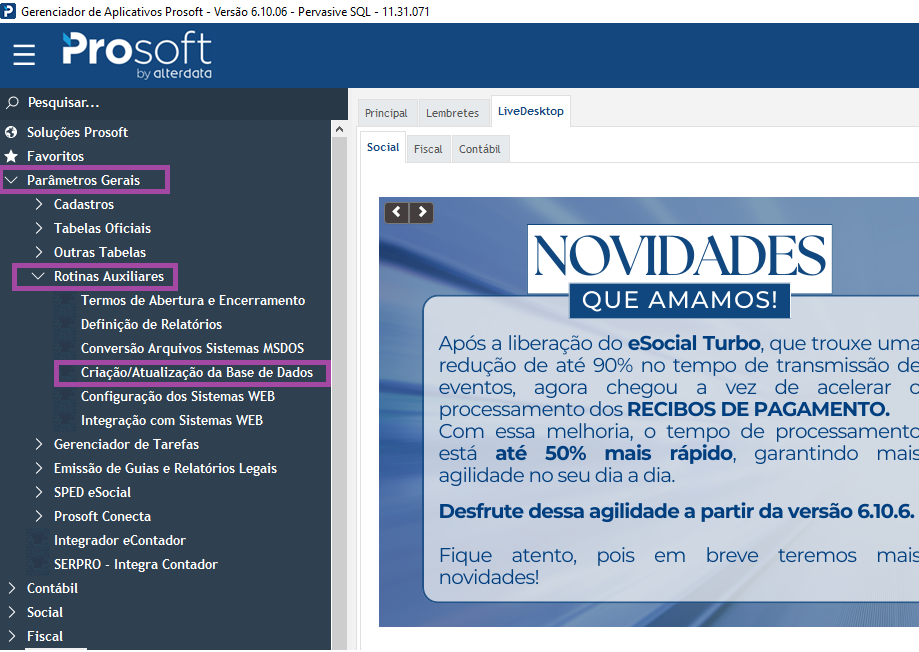
Task: Open Configuração dos Sistemas WEB
Action: tap(178, 396)
